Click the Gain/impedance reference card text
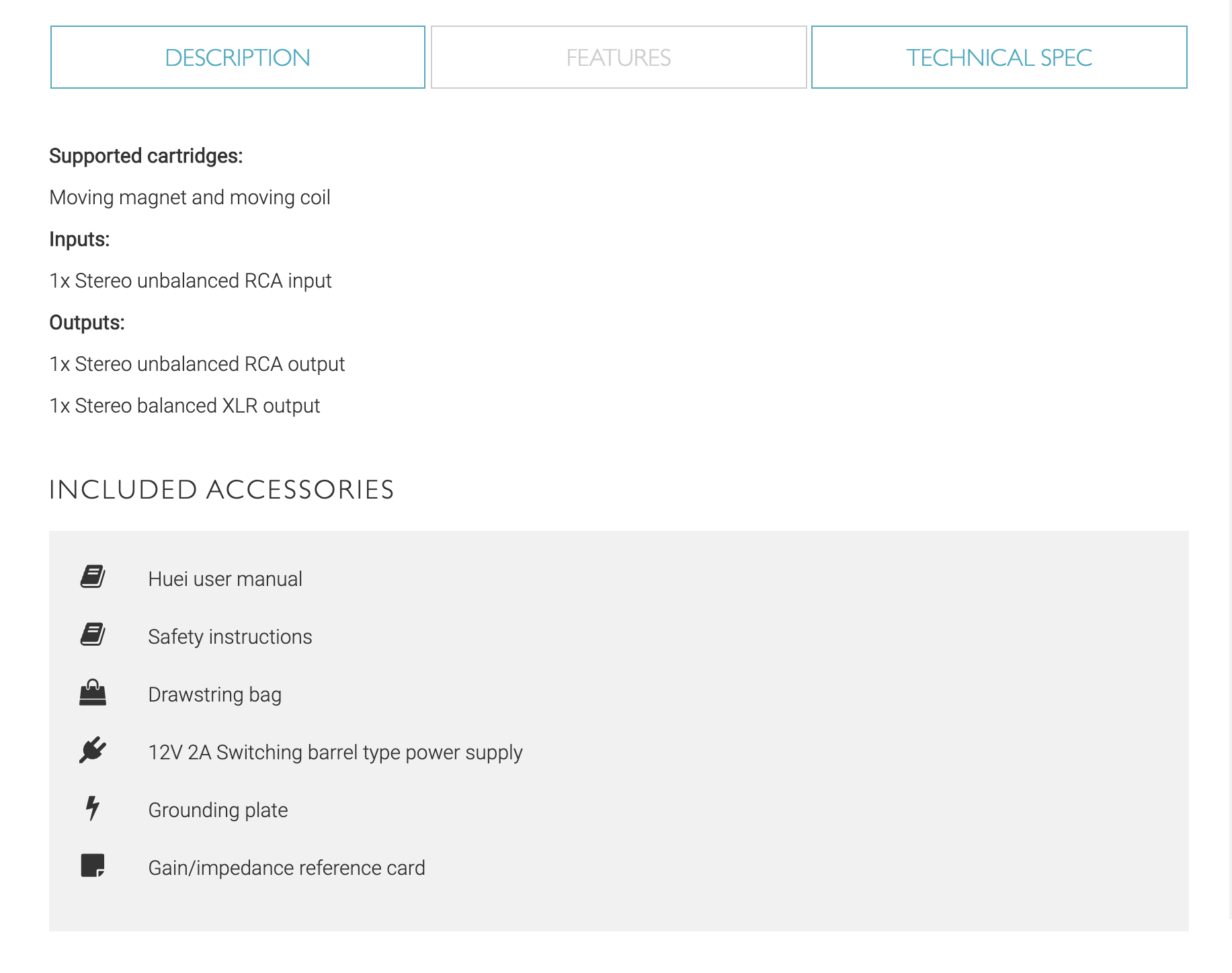The height and width of the screenshot is (973, 1232). (x=286, y=868)
